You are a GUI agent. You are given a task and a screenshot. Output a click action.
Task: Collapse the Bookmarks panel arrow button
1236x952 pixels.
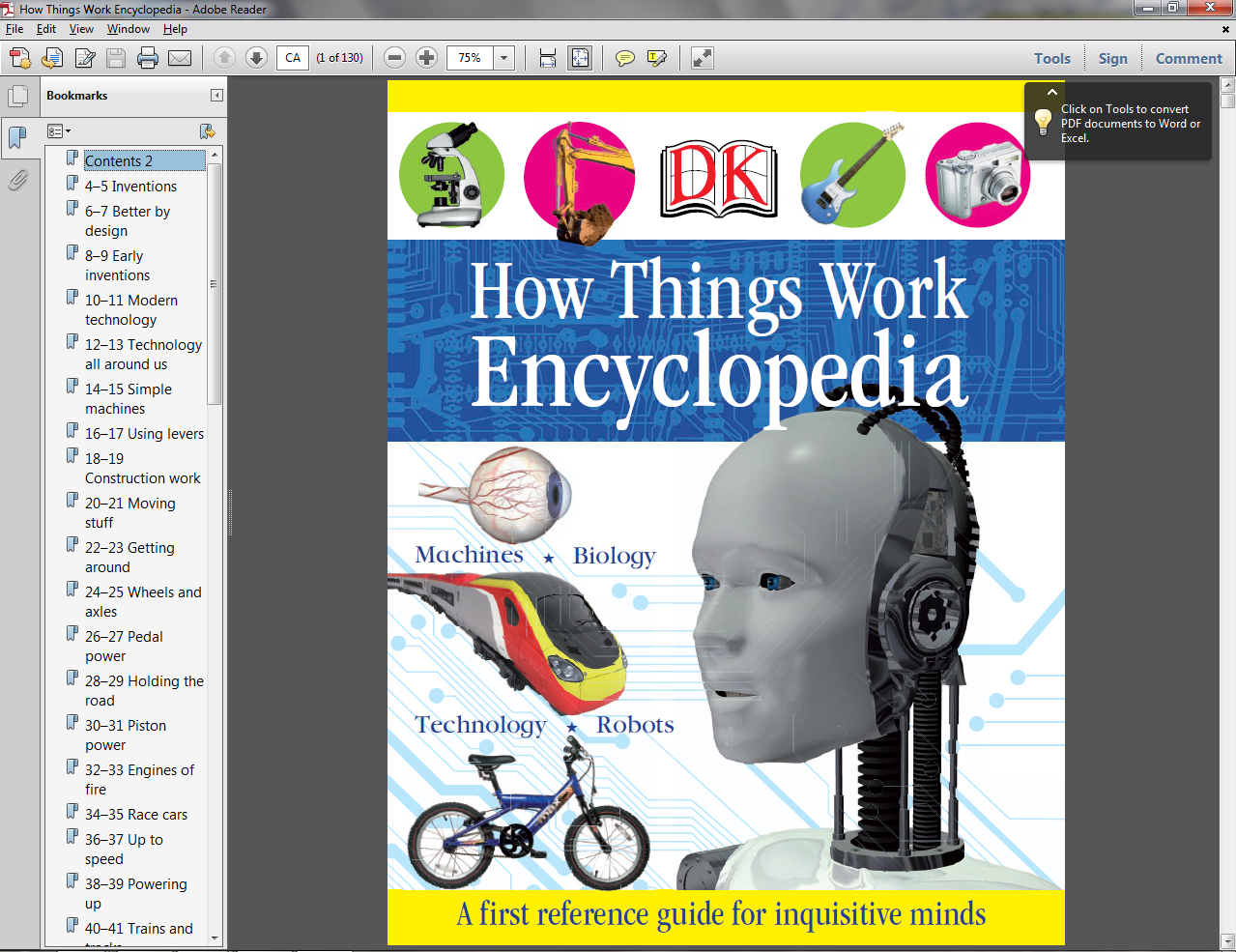[x=216, y=95]
